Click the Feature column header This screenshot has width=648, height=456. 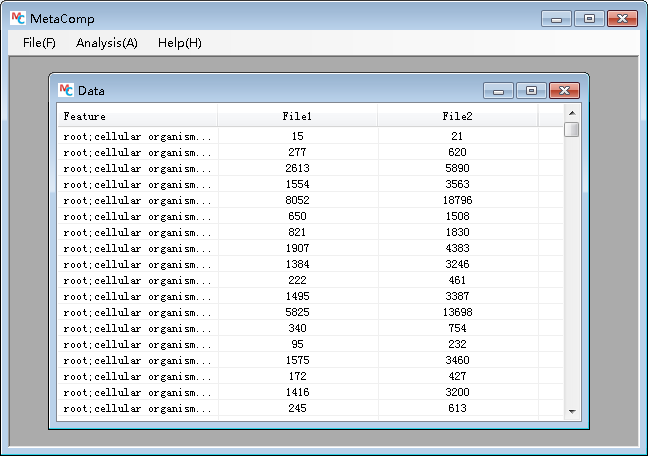[x=137, y=117]
